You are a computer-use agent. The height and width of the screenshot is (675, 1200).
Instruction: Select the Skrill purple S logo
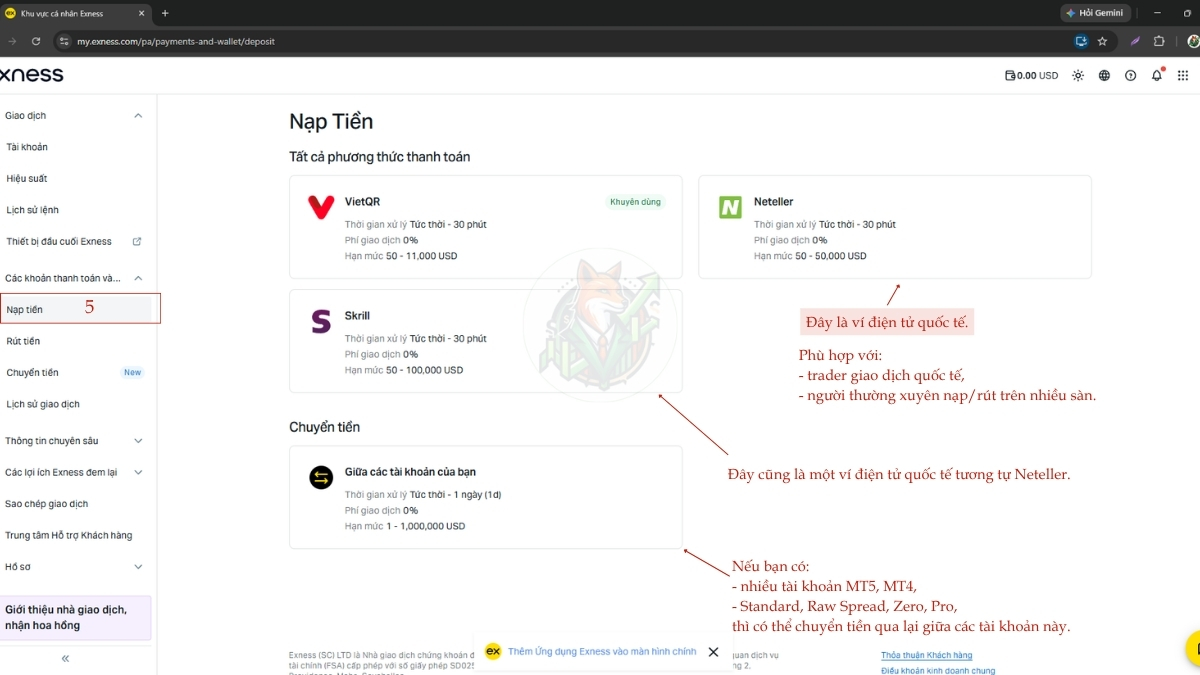click(321, 321)
